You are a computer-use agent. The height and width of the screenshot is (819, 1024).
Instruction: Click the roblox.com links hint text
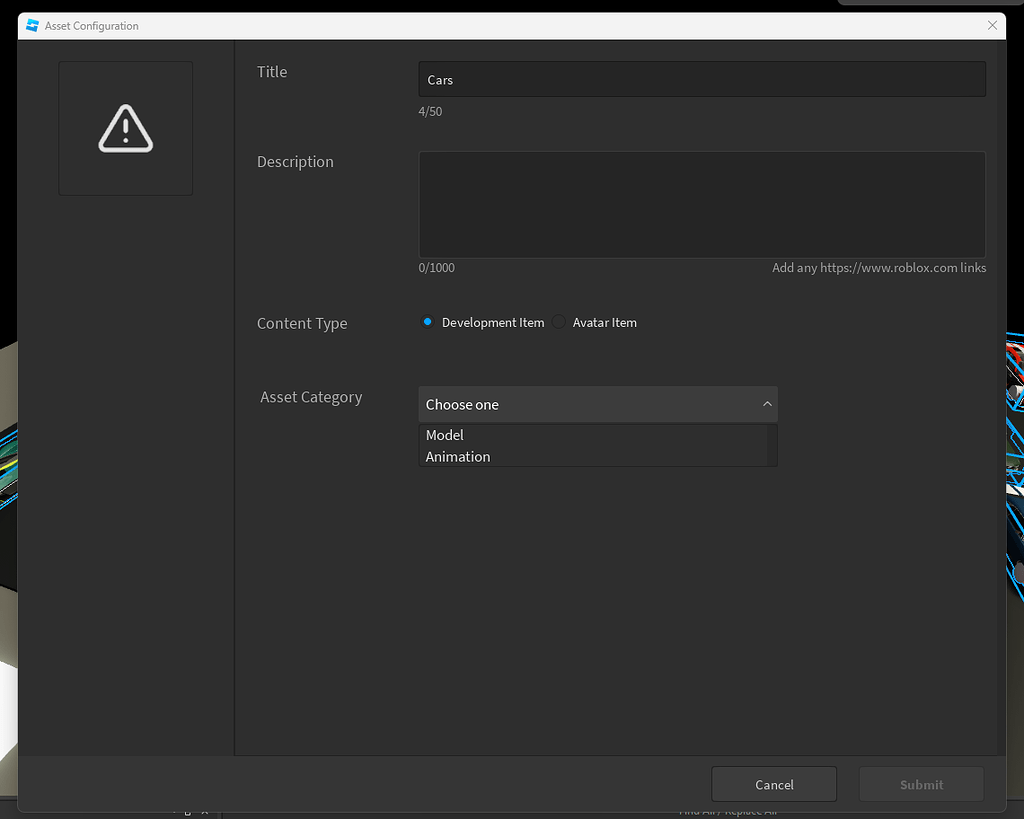[879, 268]
